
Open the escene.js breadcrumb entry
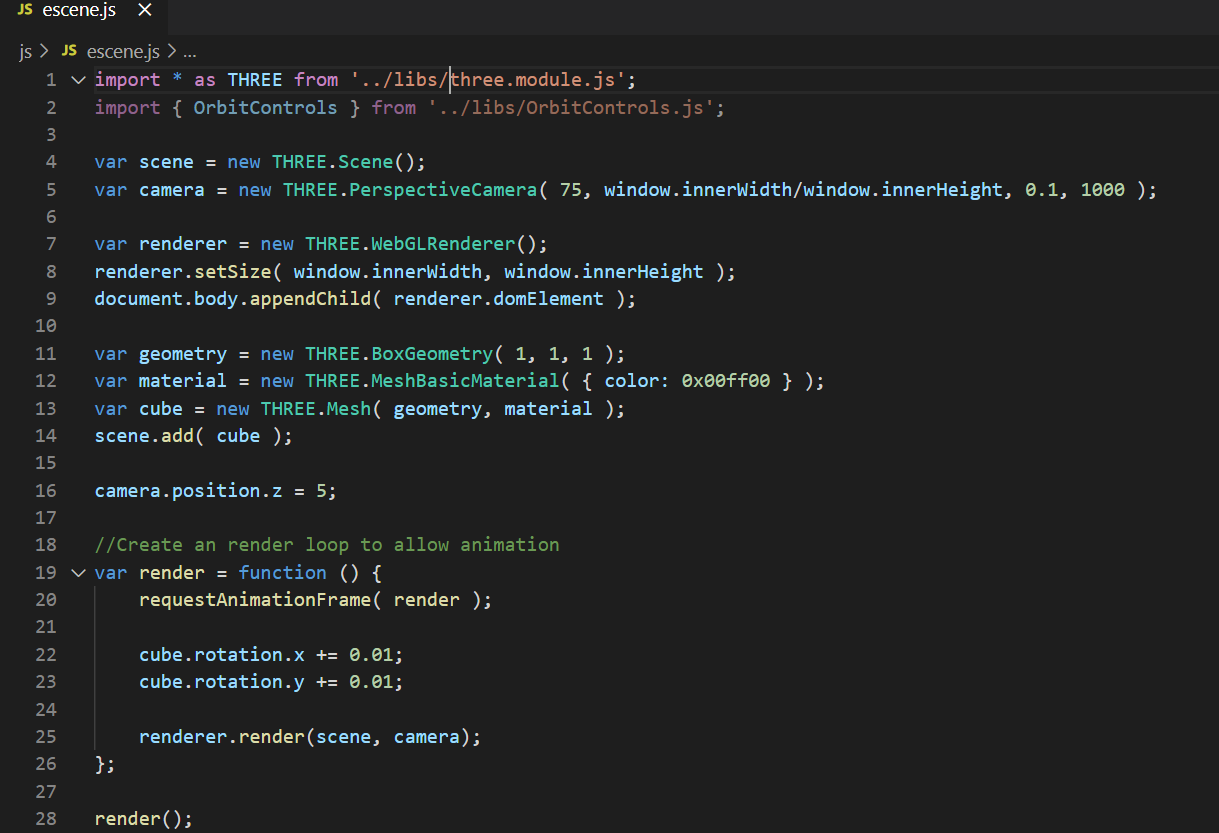point(122,51)
